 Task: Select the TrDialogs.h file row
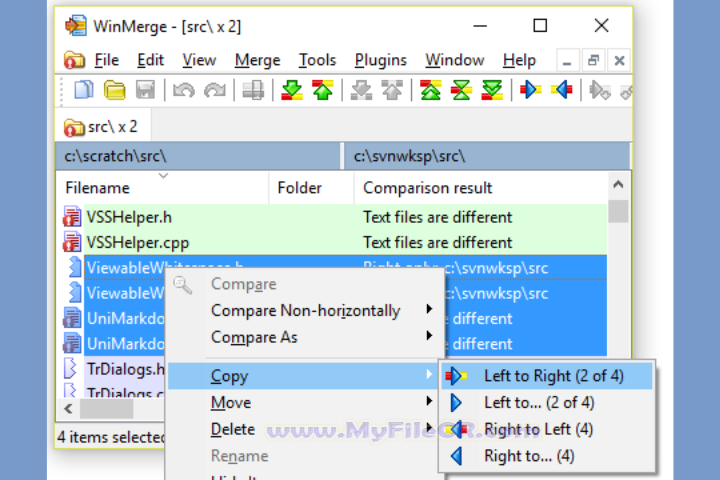click(x=113, y=368)
